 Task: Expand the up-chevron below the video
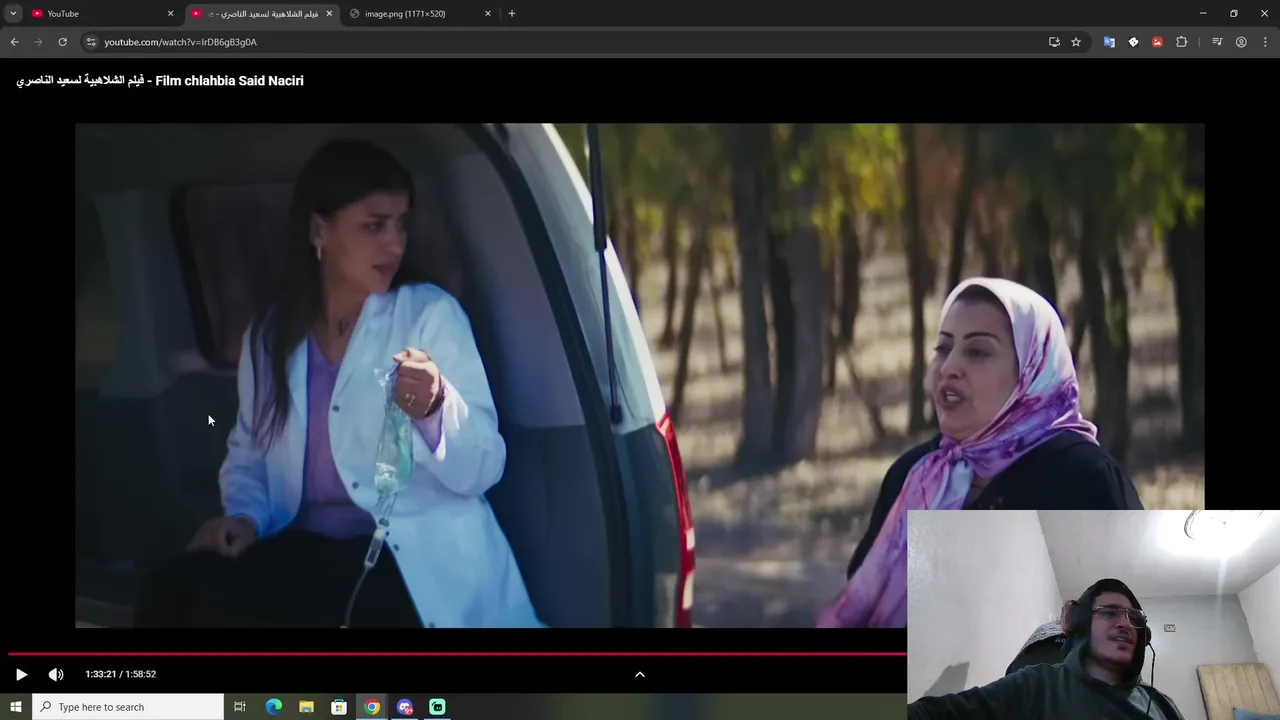click(x=640, y=674)
